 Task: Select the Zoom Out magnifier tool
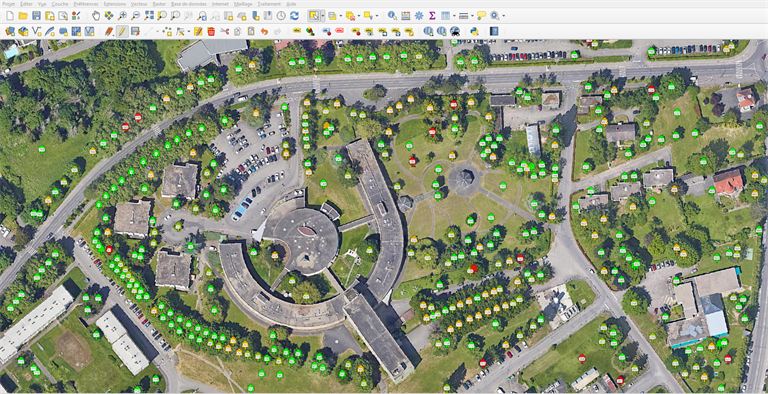tap(136, 16)
